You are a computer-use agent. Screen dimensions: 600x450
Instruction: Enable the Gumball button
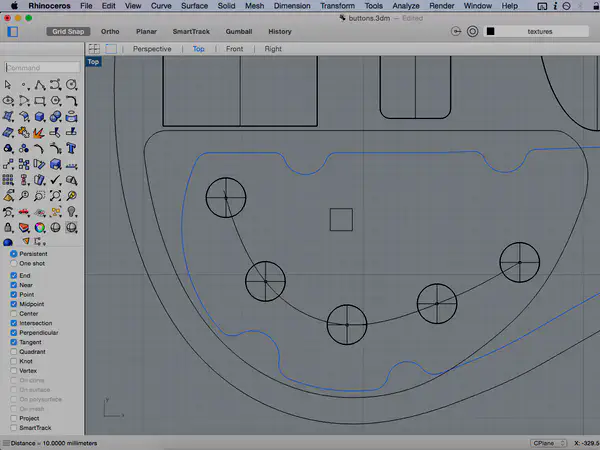click(x=239, y=31)
